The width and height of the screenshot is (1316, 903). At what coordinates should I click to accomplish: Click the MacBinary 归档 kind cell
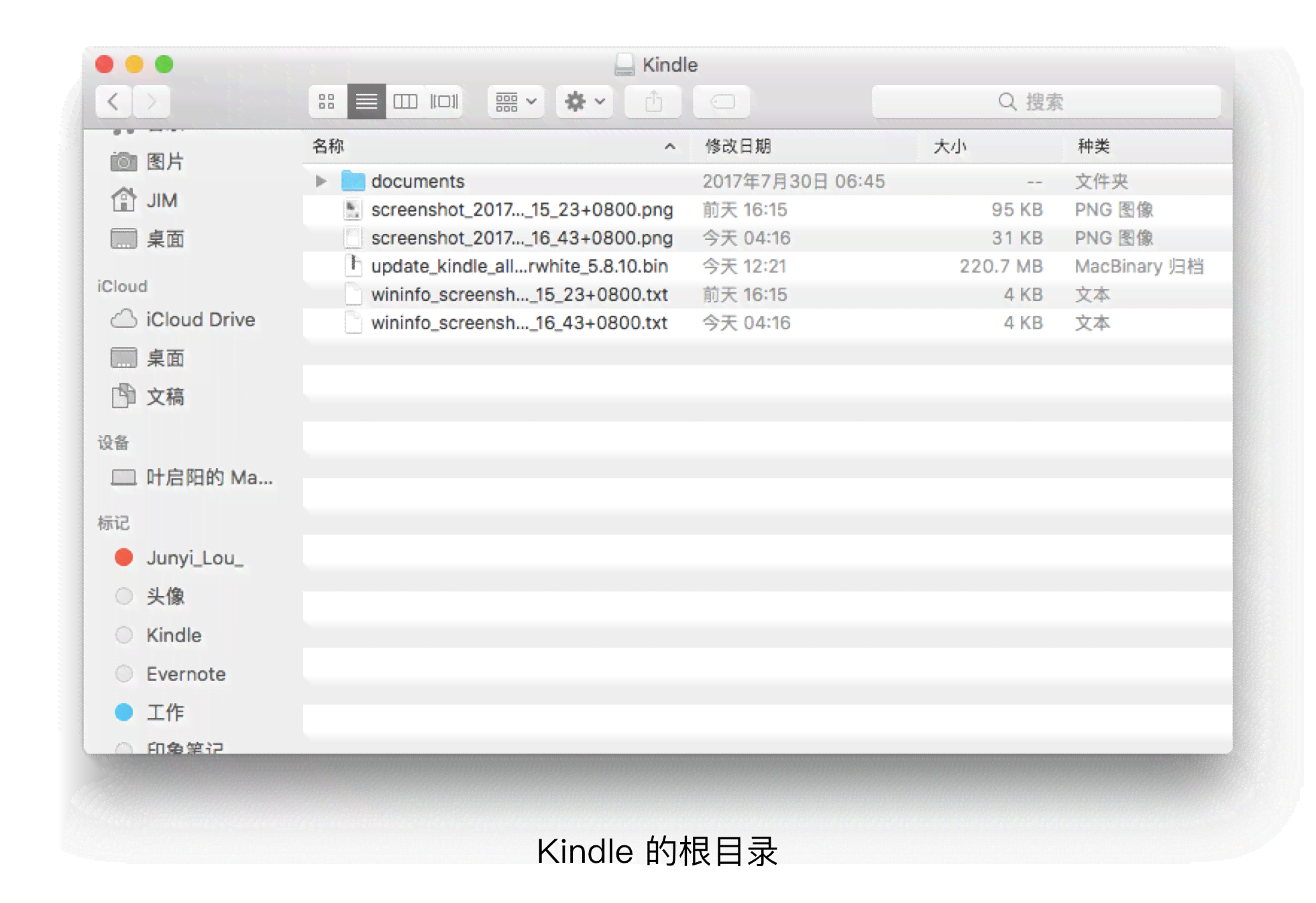click(1139, 266)
